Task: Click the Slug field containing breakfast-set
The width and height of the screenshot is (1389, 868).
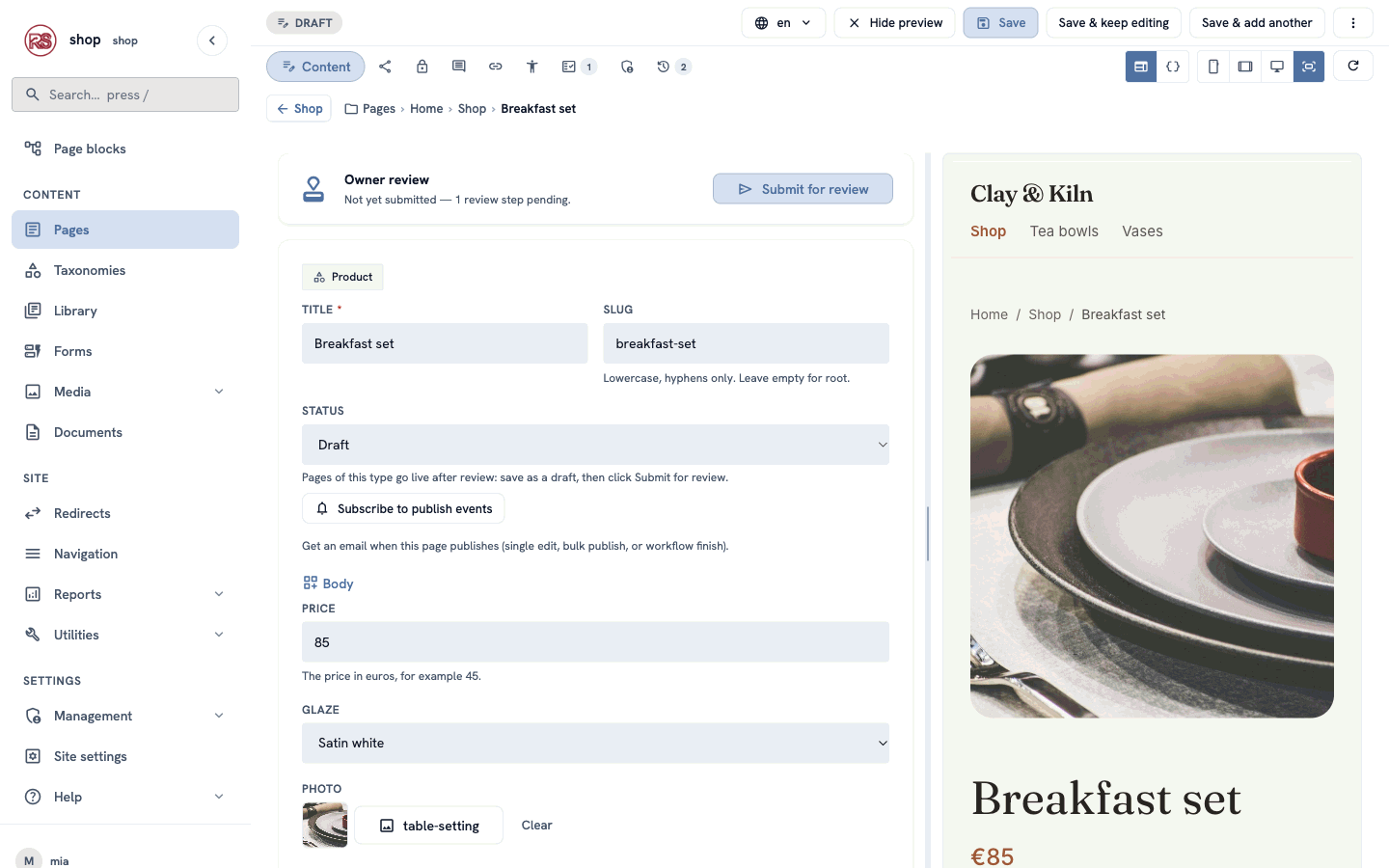Action: pos(746,343)
